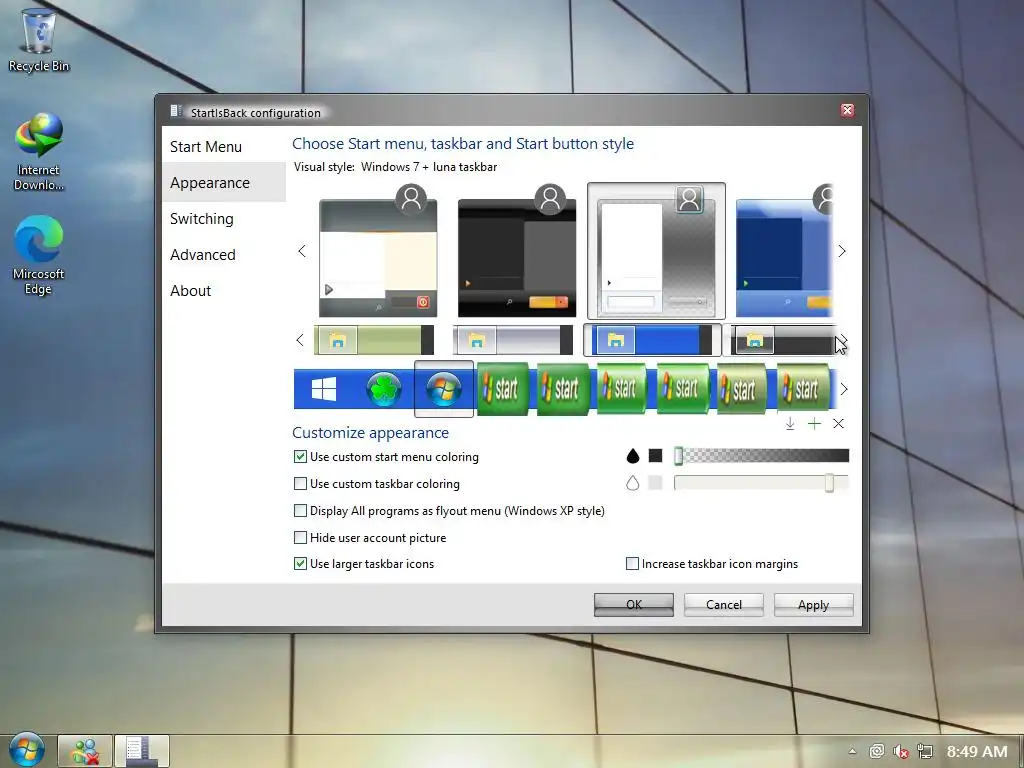Image resolution: width=1024 pixels, height=768 pixels.
Task: Click the black start menu color swatch
Action: [x=656, y=456]
